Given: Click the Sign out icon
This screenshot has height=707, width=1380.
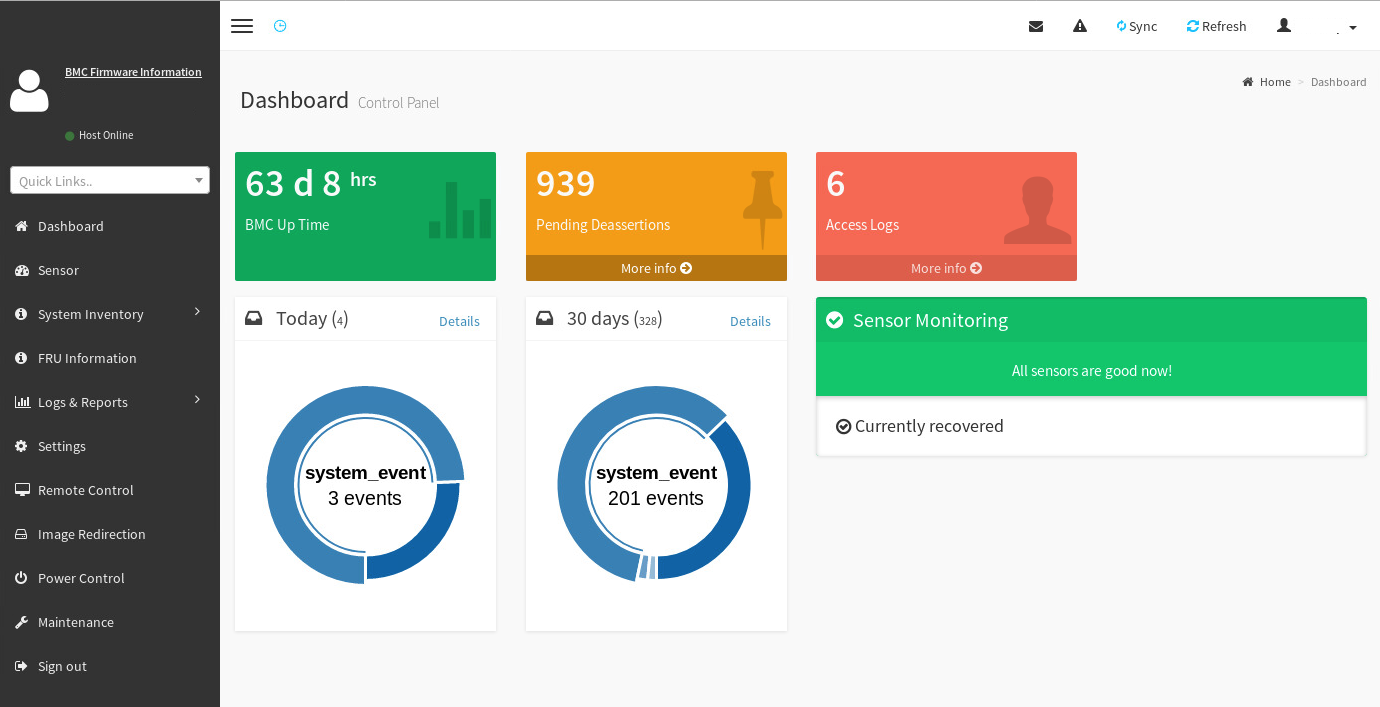Looking at the screenshot, I should click(21, 666).
